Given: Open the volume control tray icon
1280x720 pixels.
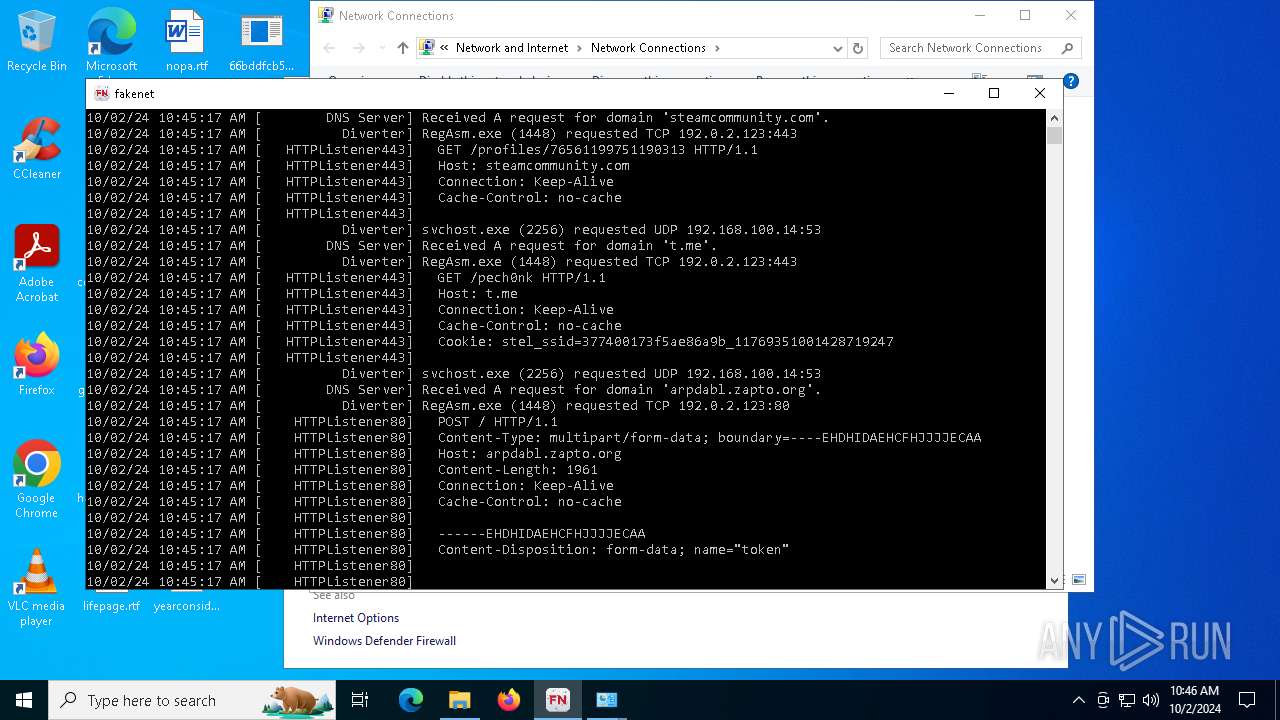Looking at the screenshot, I should tap(1151, 700).
